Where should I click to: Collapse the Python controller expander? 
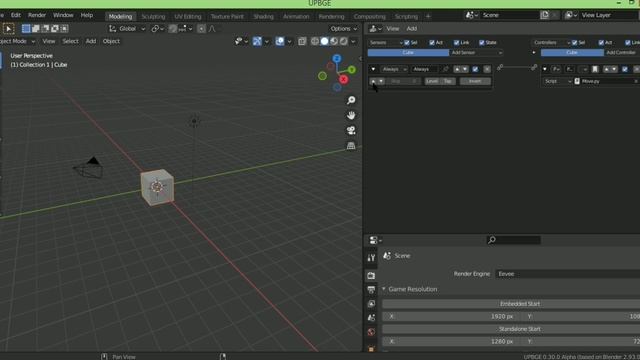(544, 69)
